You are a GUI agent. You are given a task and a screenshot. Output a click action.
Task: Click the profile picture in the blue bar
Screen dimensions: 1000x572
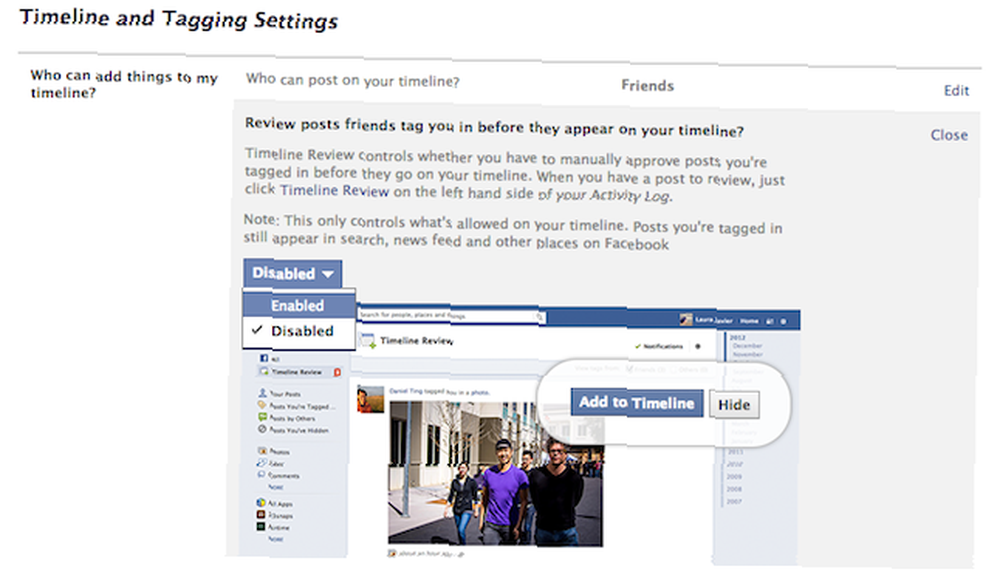[x=686, y=319]
